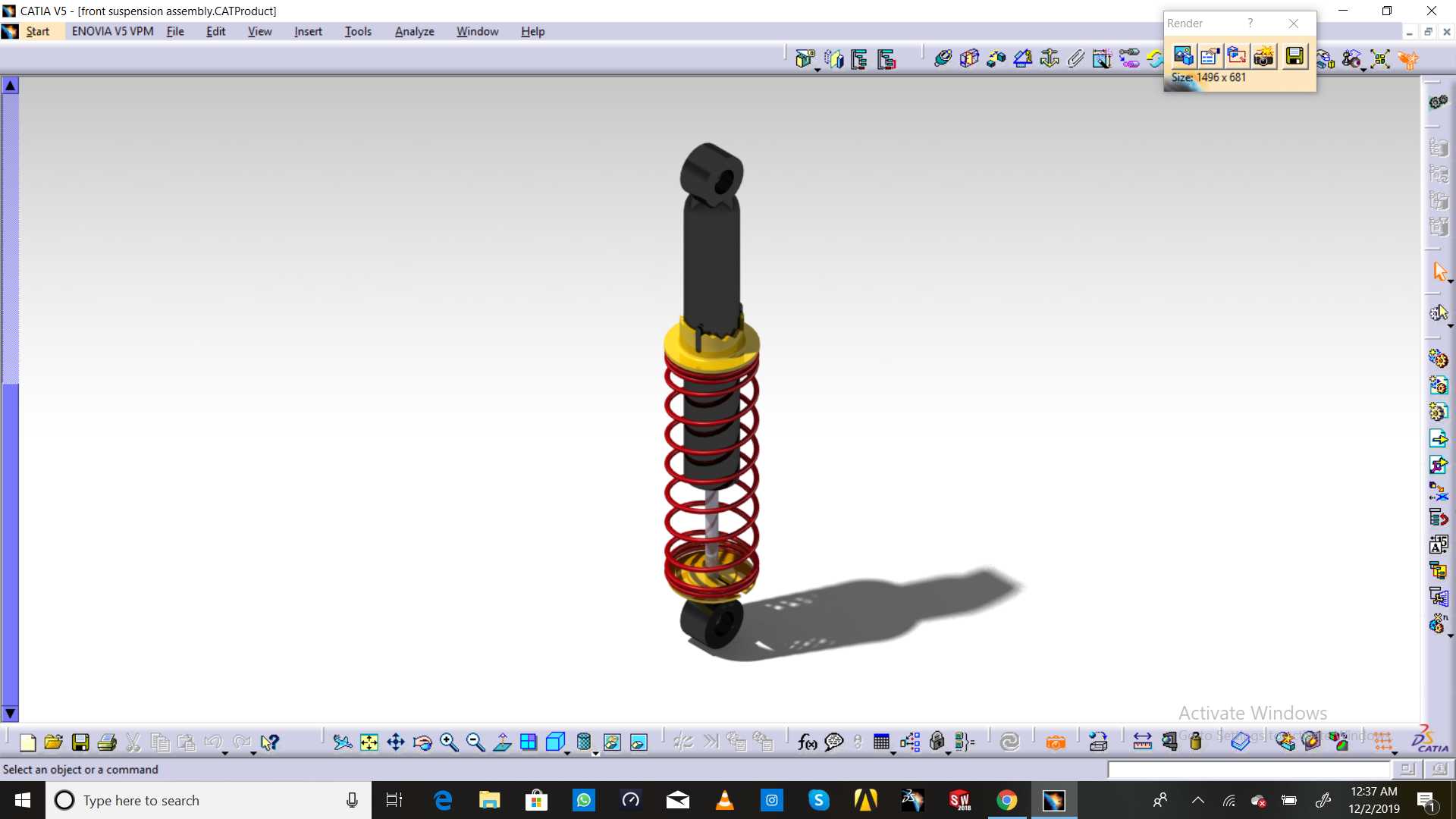Click the render region icon in Render panel
Viewport: 1456px width, 819px height.
(1237, 56)
